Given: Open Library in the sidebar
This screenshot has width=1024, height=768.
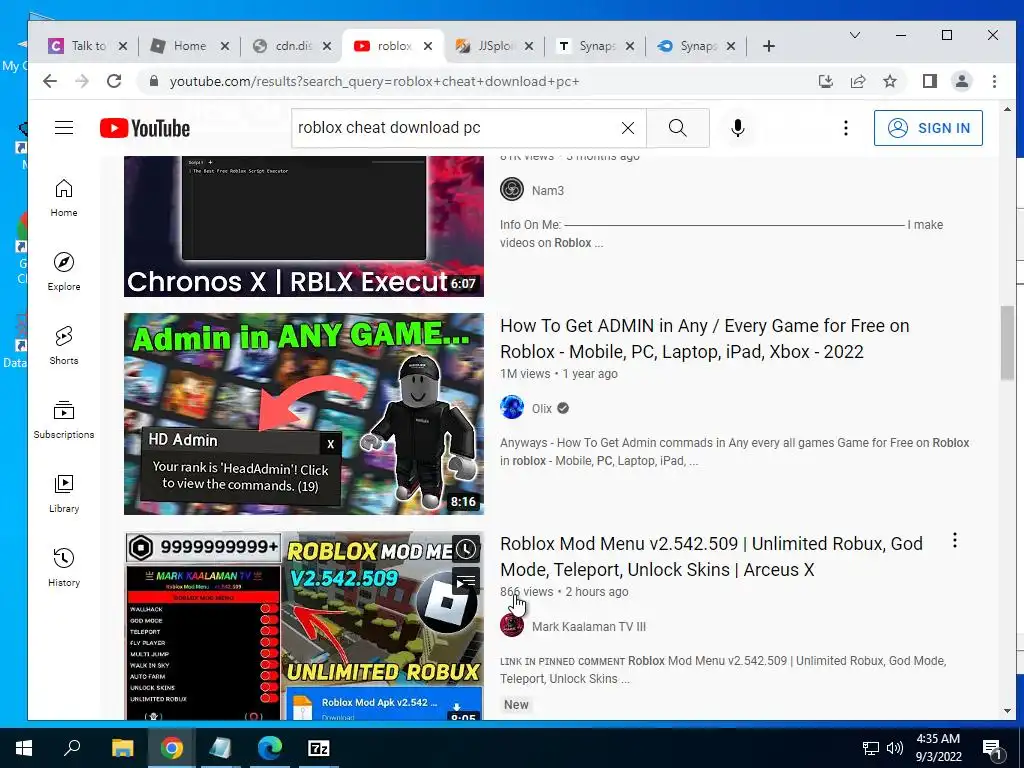Looking at the screenshot, I should pos(64,494).
